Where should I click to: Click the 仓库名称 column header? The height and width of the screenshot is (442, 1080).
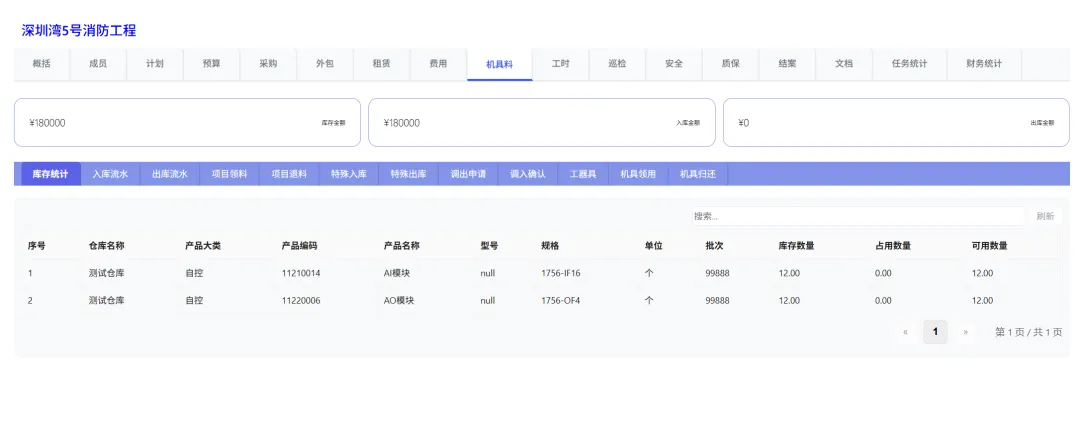coord(107,246)
